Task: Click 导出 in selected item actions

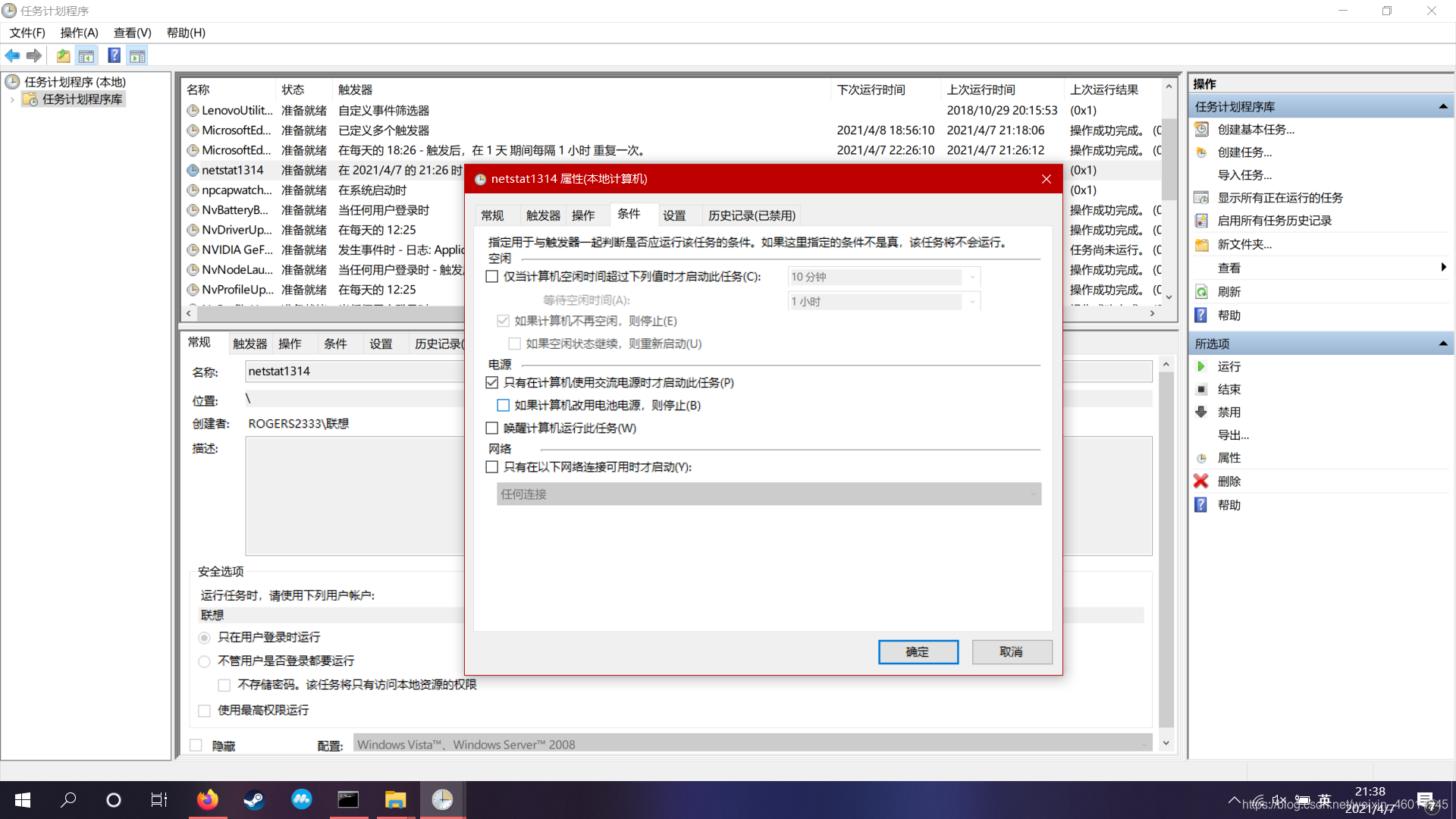Action: pyautogui.click(x=1233, y=435)
